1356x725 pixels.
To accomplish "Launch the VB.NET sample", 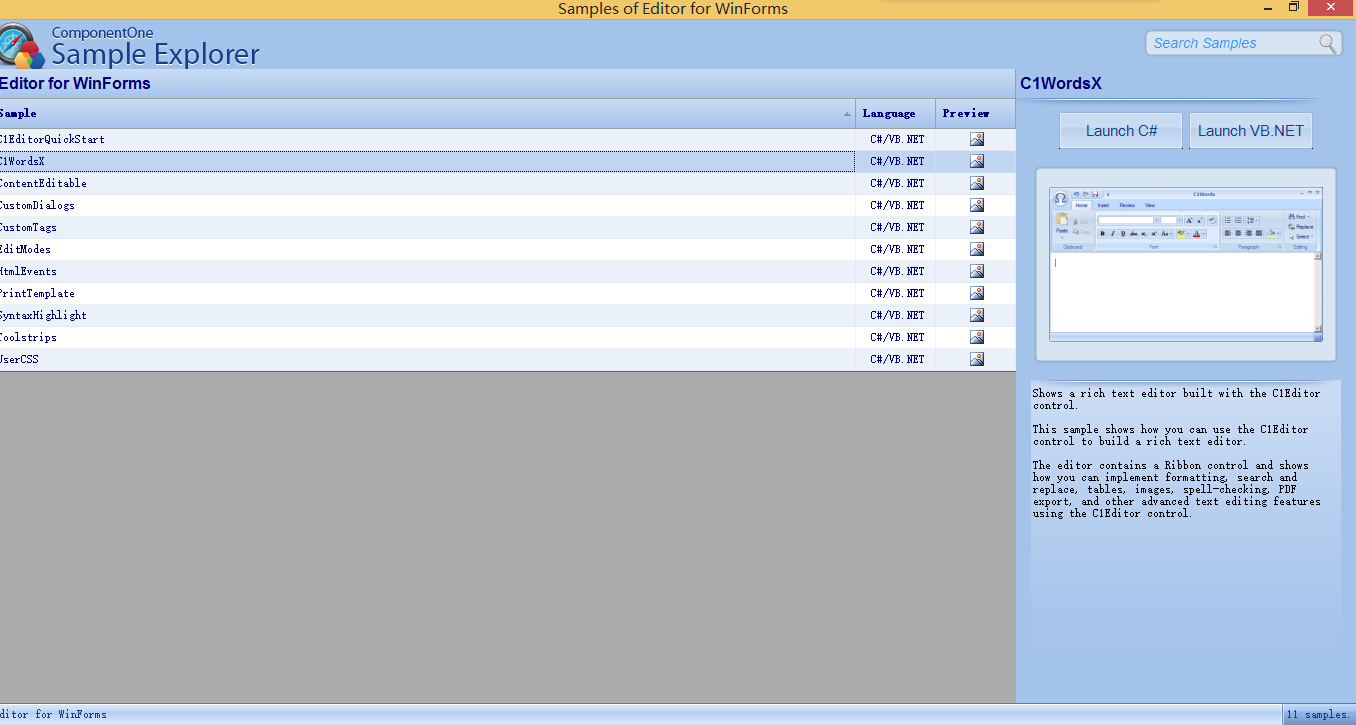I will point(1251,131).
